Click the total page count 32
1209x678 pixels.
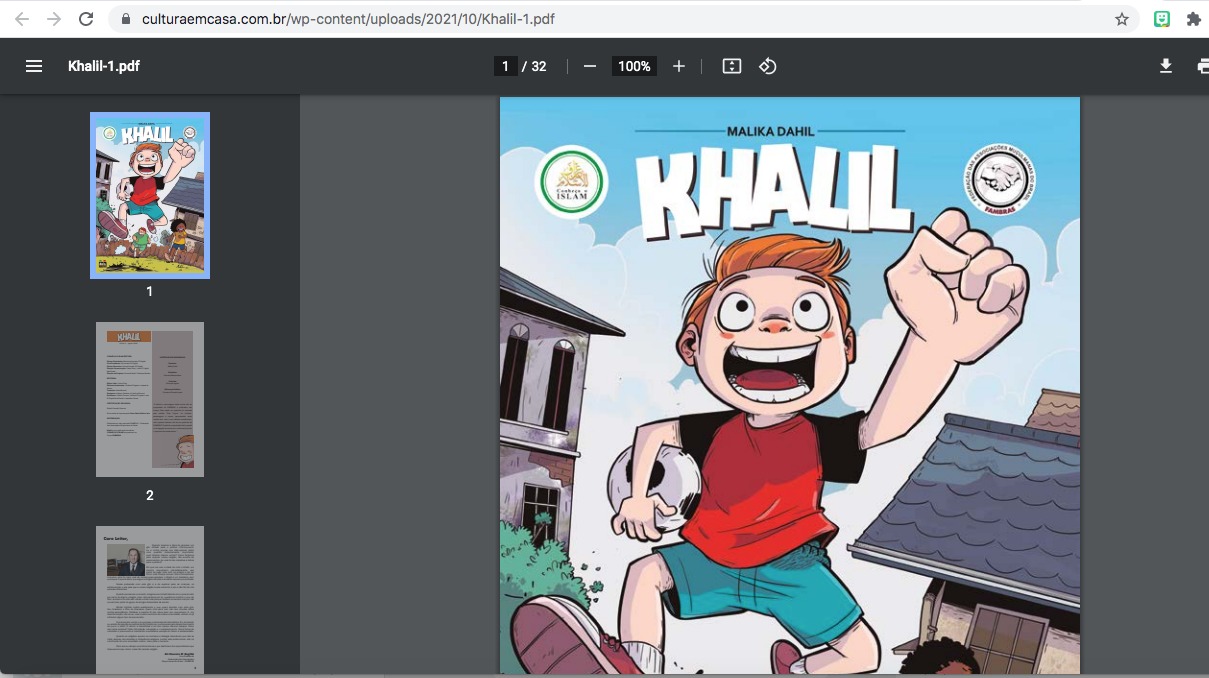pyautogui.click(x=539, y=66)
